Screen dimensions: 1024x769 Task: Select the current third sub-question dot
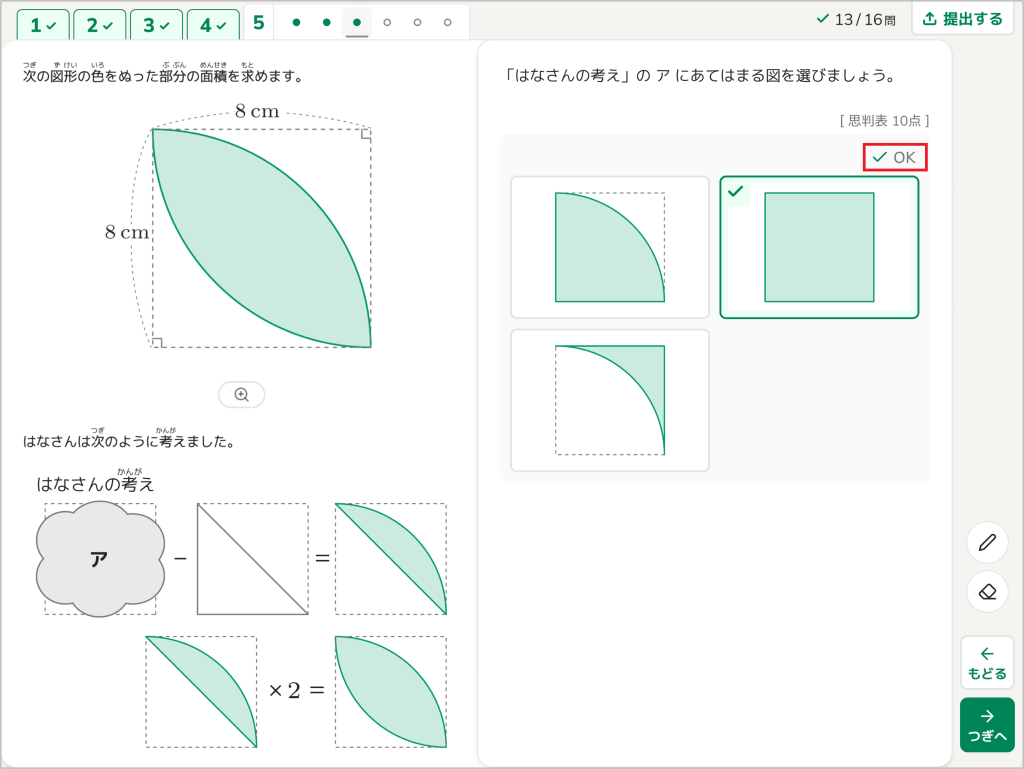coord(357,23)
